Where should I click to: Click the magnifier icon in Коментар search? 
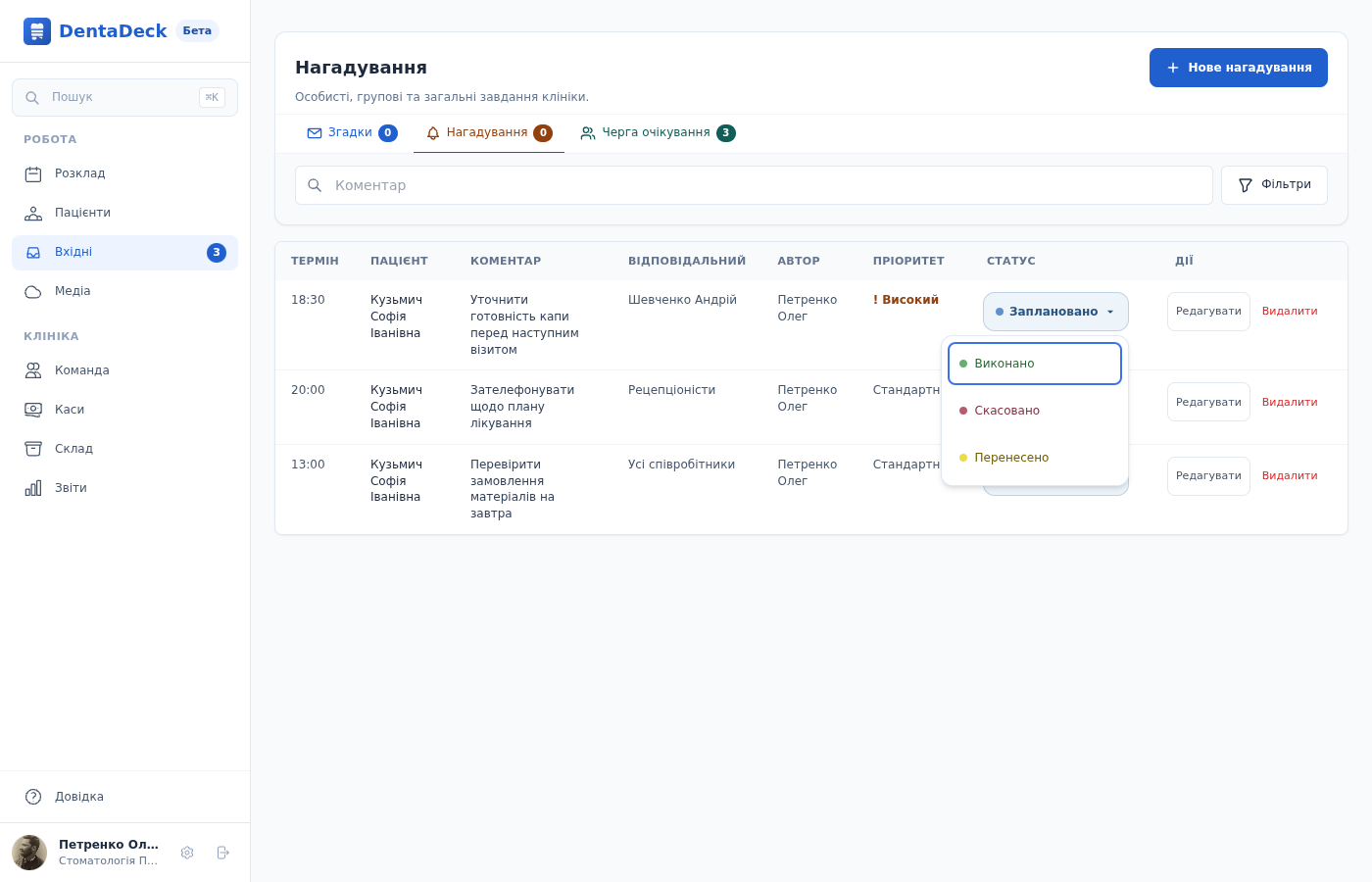(315, 185)
